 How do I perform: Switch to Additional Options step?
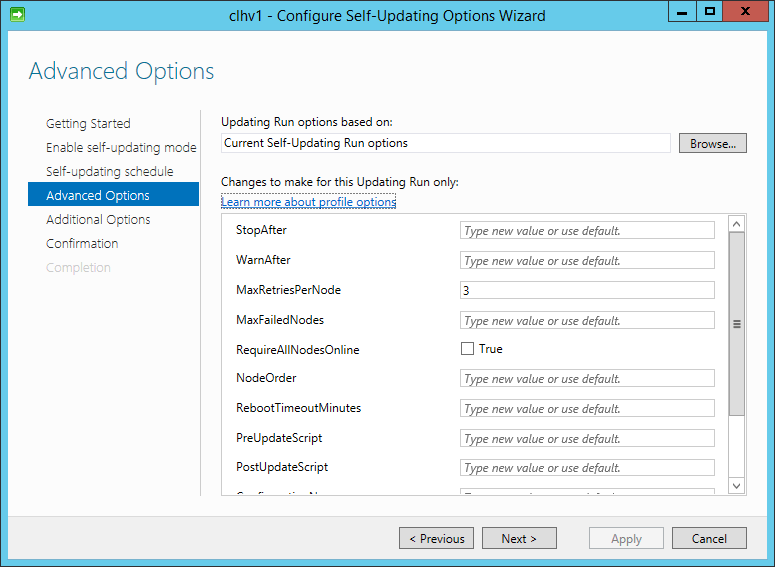point(98,219)
